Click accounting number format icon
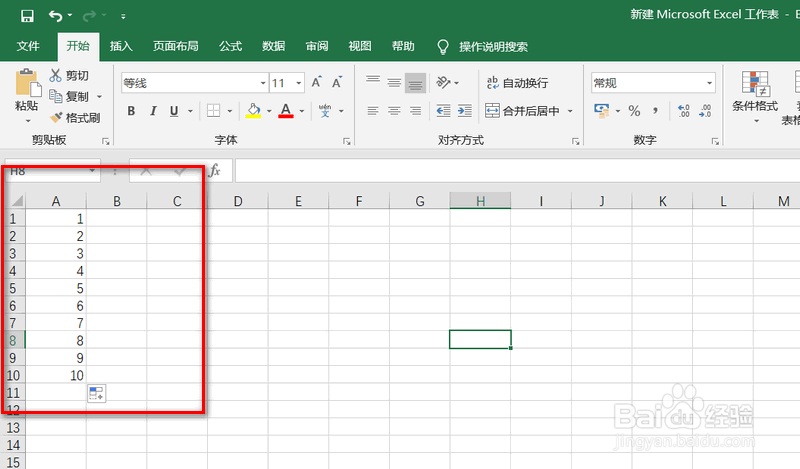800x469 pixels. click(602, 111)
